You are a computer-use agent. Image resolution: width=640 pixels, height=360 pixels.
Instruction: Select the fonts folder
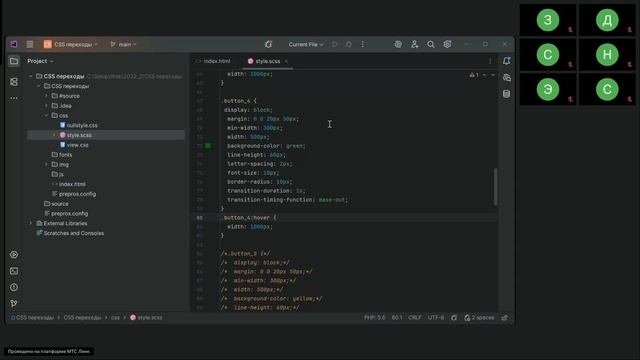tap(62, 155)
